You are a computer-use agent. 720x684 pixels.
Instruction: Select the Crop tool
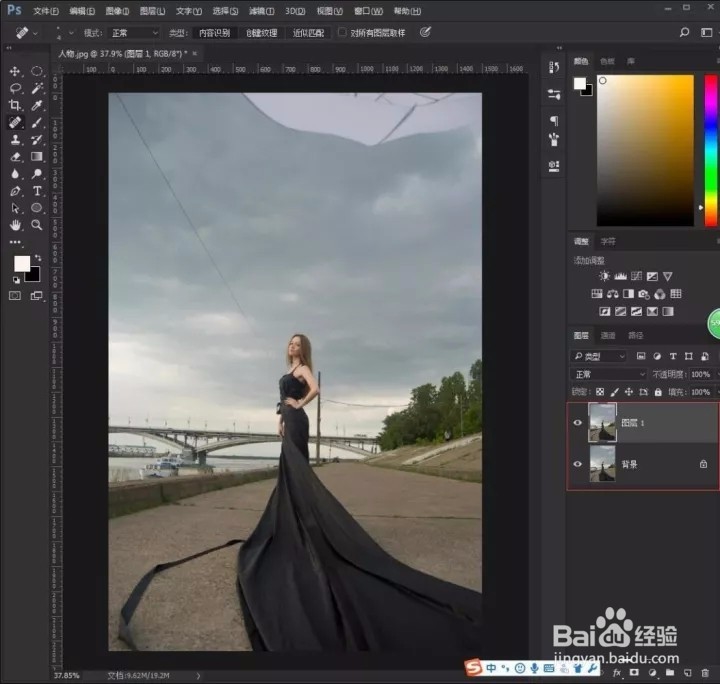pyautogui.click(x=15, y=105)
